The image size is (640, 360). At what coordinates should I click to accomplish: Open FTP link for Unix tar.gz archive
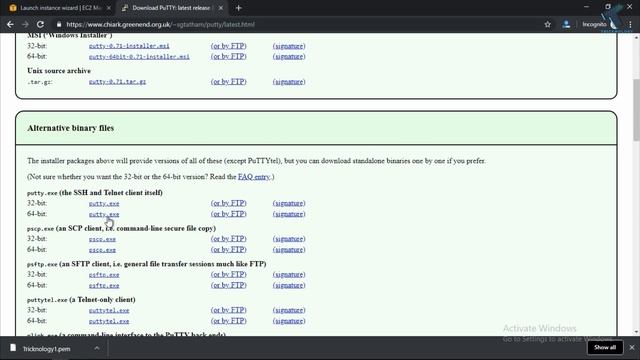[229, 82]
